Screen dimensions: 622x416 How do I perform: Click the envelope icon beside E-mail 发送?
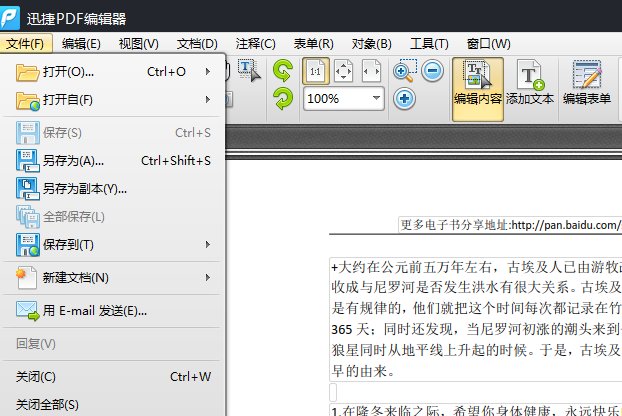(27, 311)
